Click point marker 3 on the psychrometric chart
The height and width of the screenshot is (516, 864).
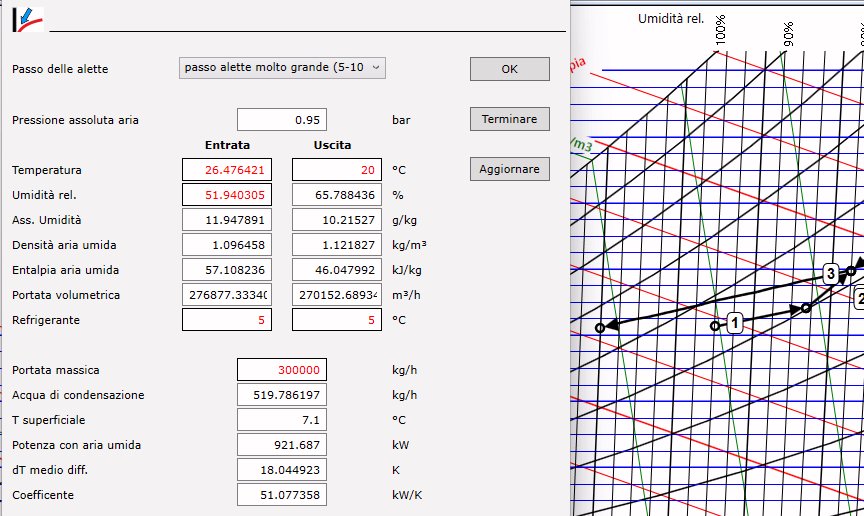(830, 274)
